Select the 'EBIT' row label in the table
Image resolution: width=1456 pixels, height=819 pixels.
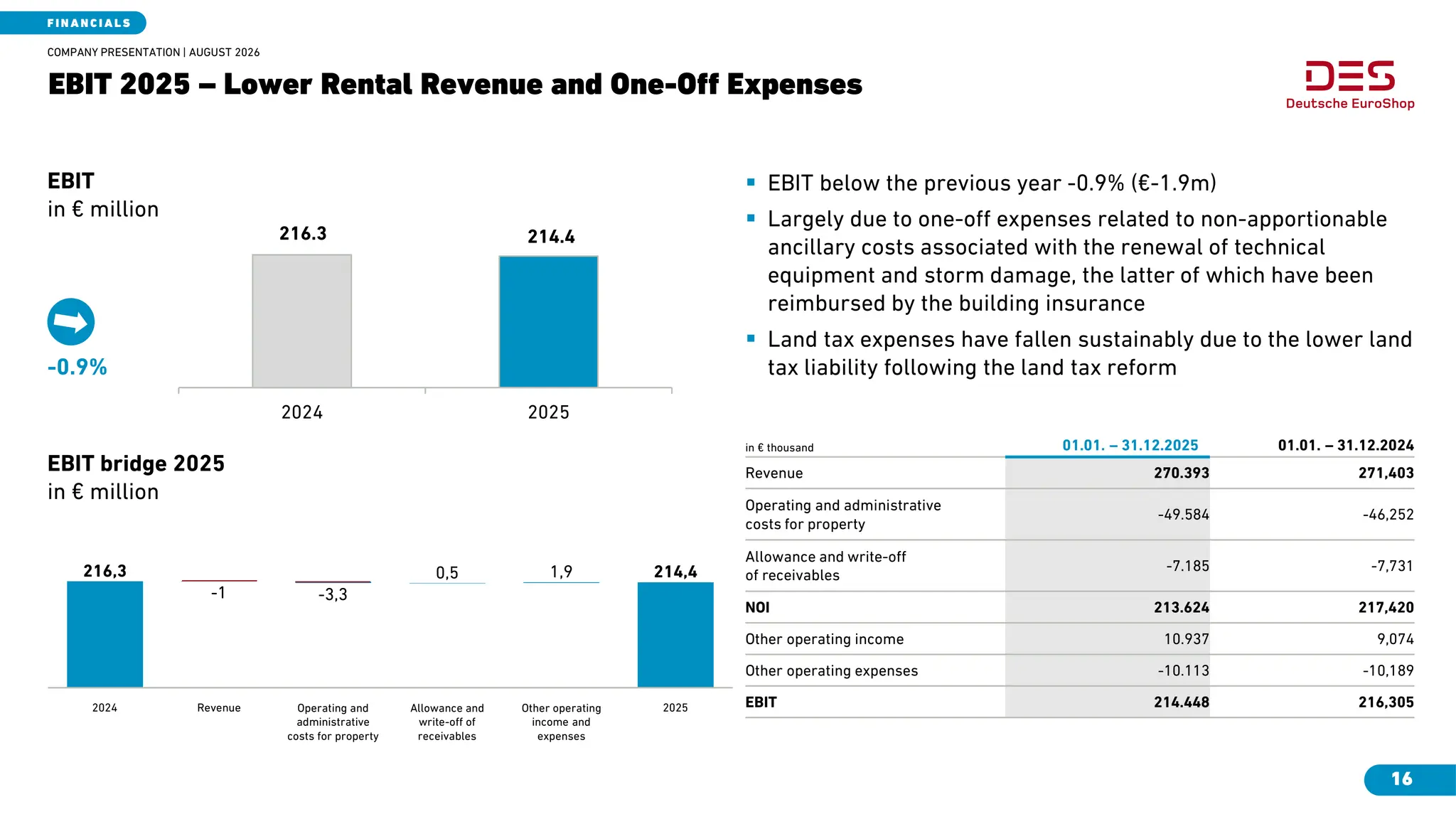(x=761, y=702)
